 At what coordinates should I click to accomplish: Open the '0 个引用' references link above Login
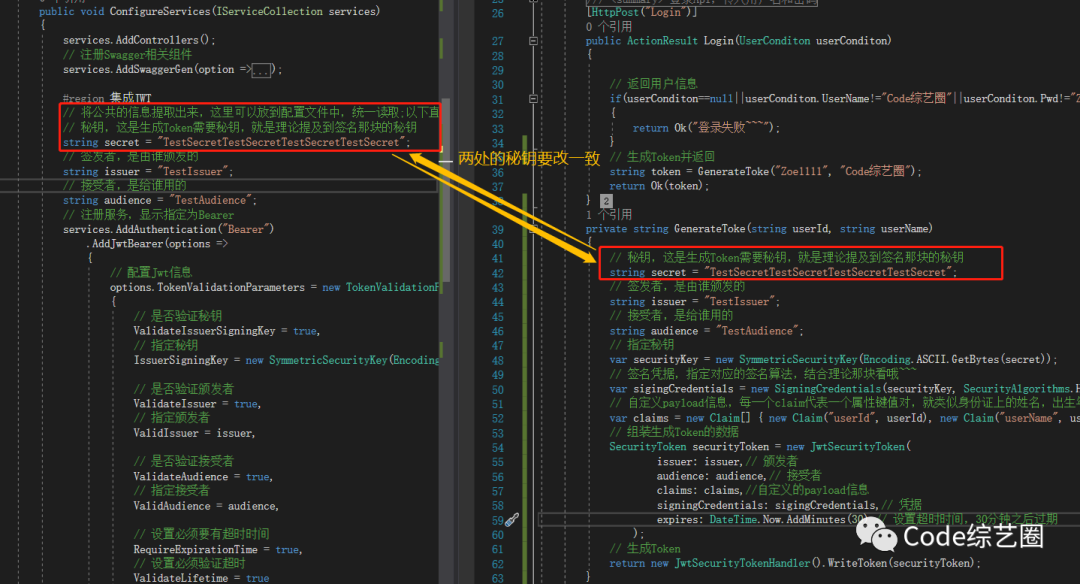pos(603,26)
